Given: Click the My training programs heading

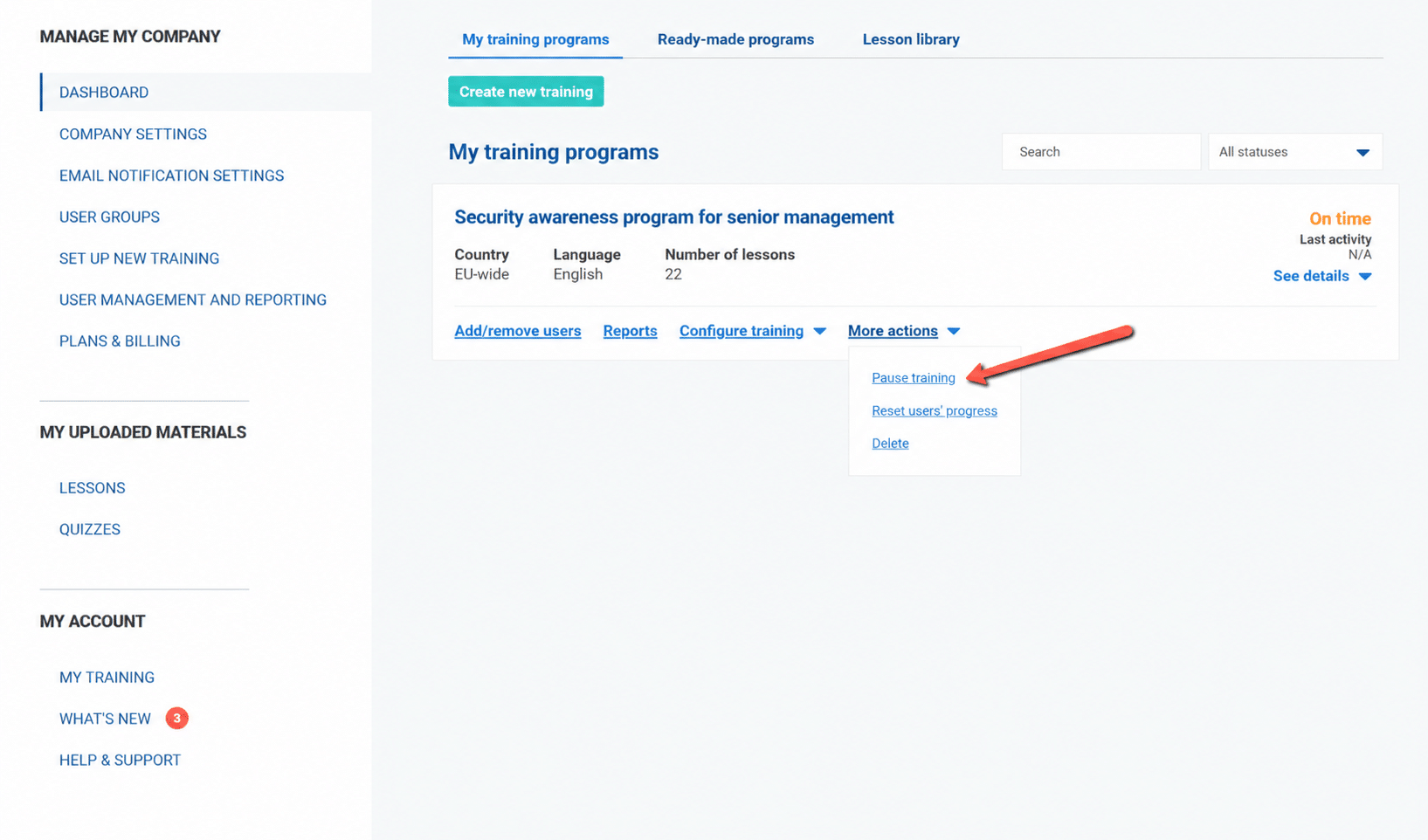Looking at the screenshot, I should tap(554, 152).
